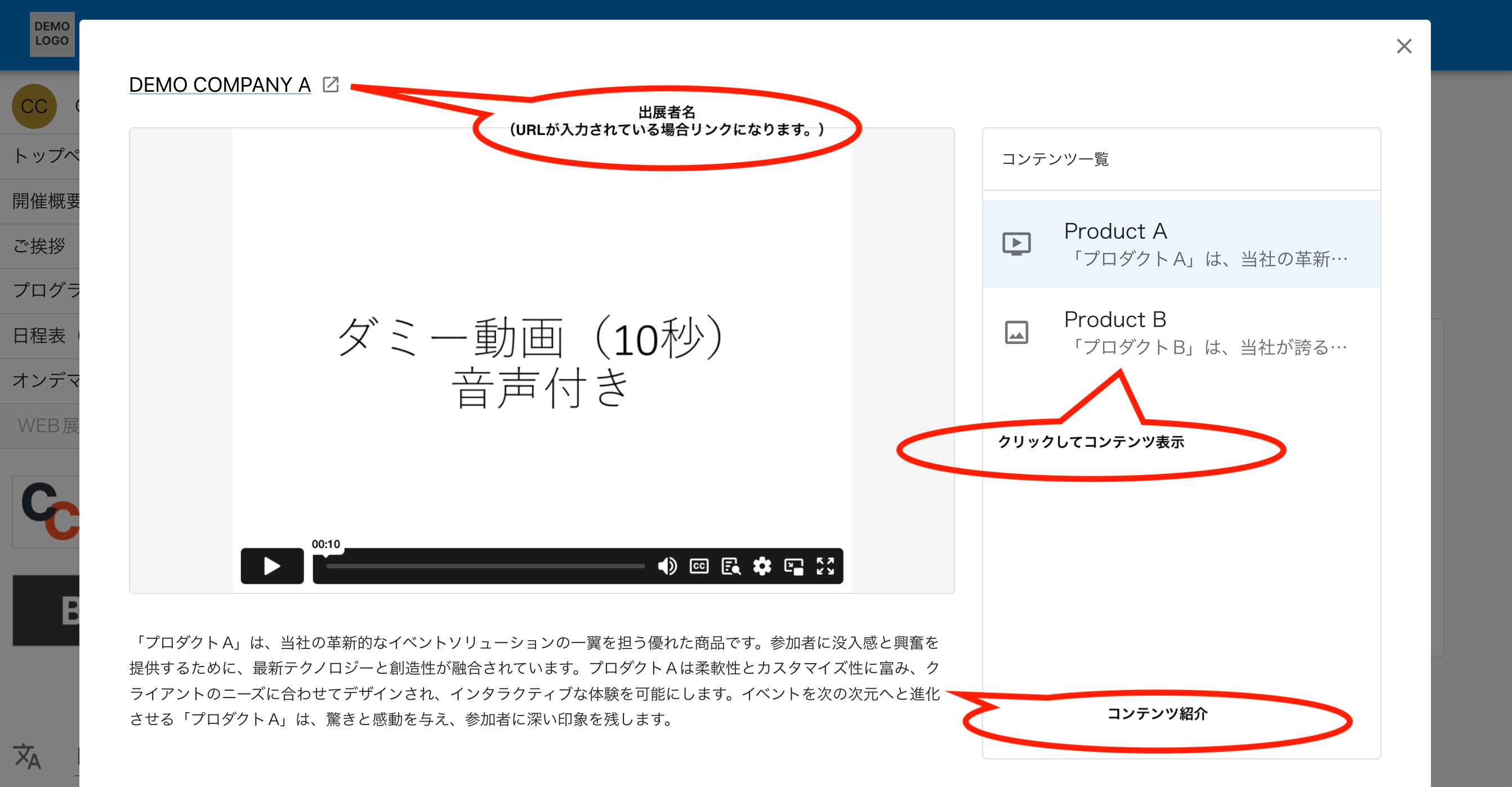Screen dimensions: 1512x787
Task: Open the video transcript search icon
Action: (x=730, y=566)
